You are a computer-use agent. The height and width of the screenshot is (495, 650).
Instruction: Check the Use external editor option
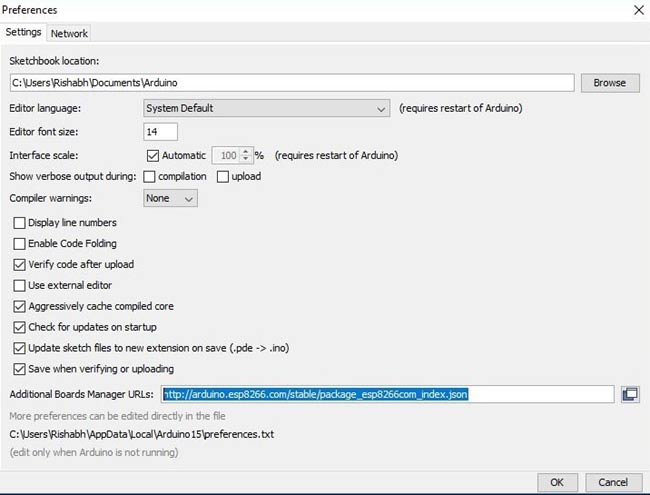(19, 286)
